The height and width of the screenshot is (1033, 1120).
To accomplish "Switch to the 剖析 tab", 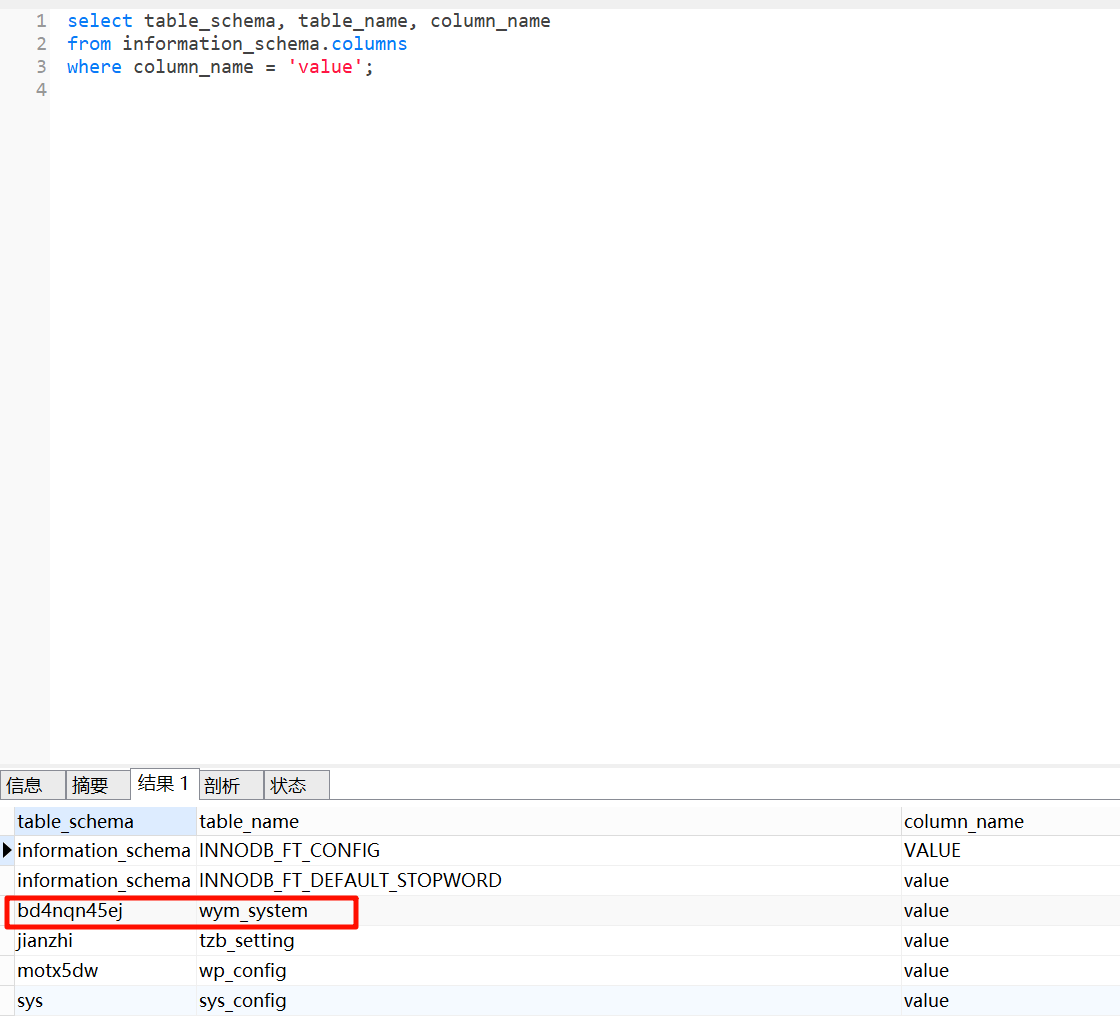I will pyautogui.click(x=222, y=785).
